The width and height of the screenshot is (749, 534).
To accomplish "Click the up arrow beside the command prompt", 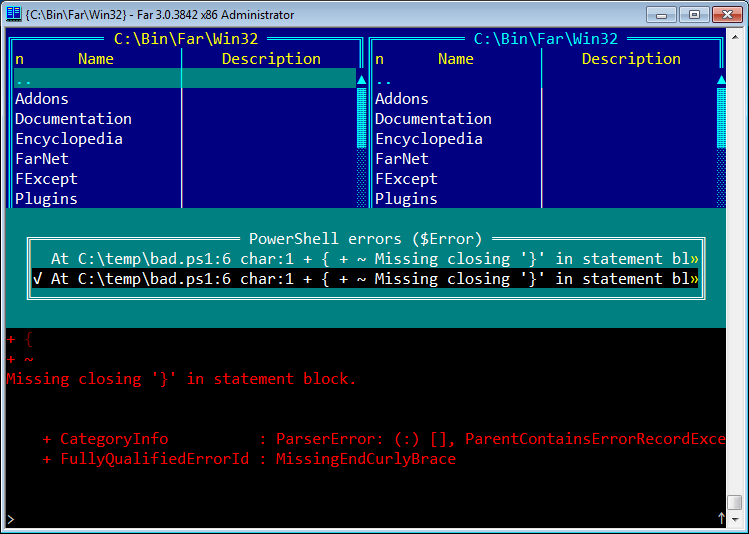I will click(x=721, y=518).
